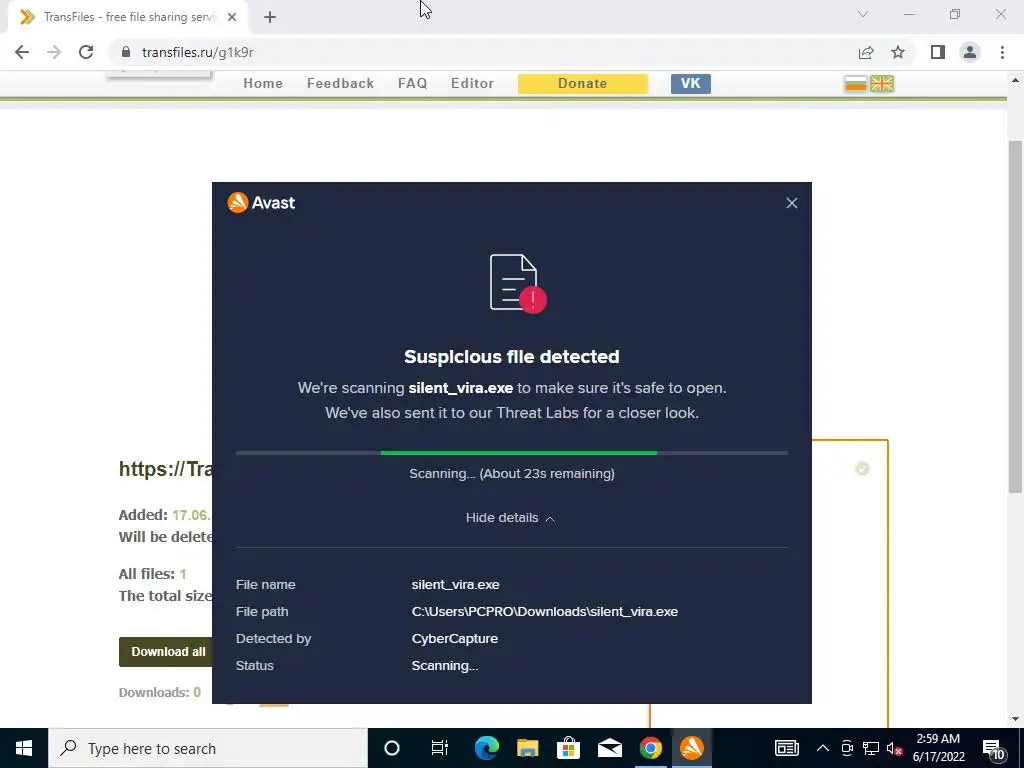Screen dimensions: 1024x768
Task: Open Microsoft Store from taskbar
Action: tap(569, 748)
